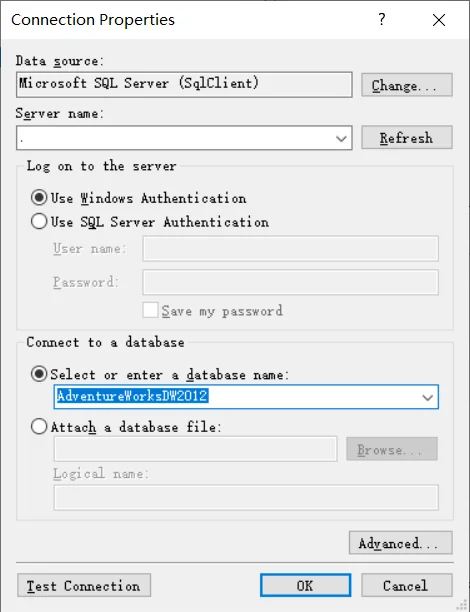Close the Connection Properties dialog

pyautogui.click(x=439, y=20)
